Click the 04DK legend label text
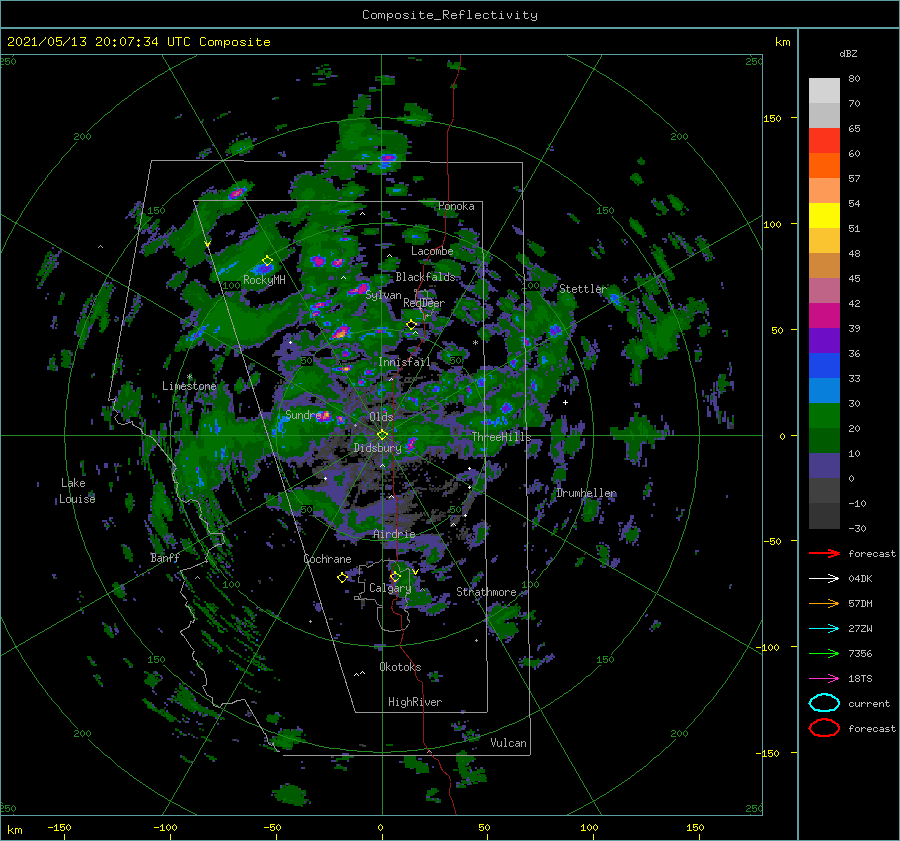Image resolution: width=900 pixels, height=841 pixels. (x=860, y=579)
